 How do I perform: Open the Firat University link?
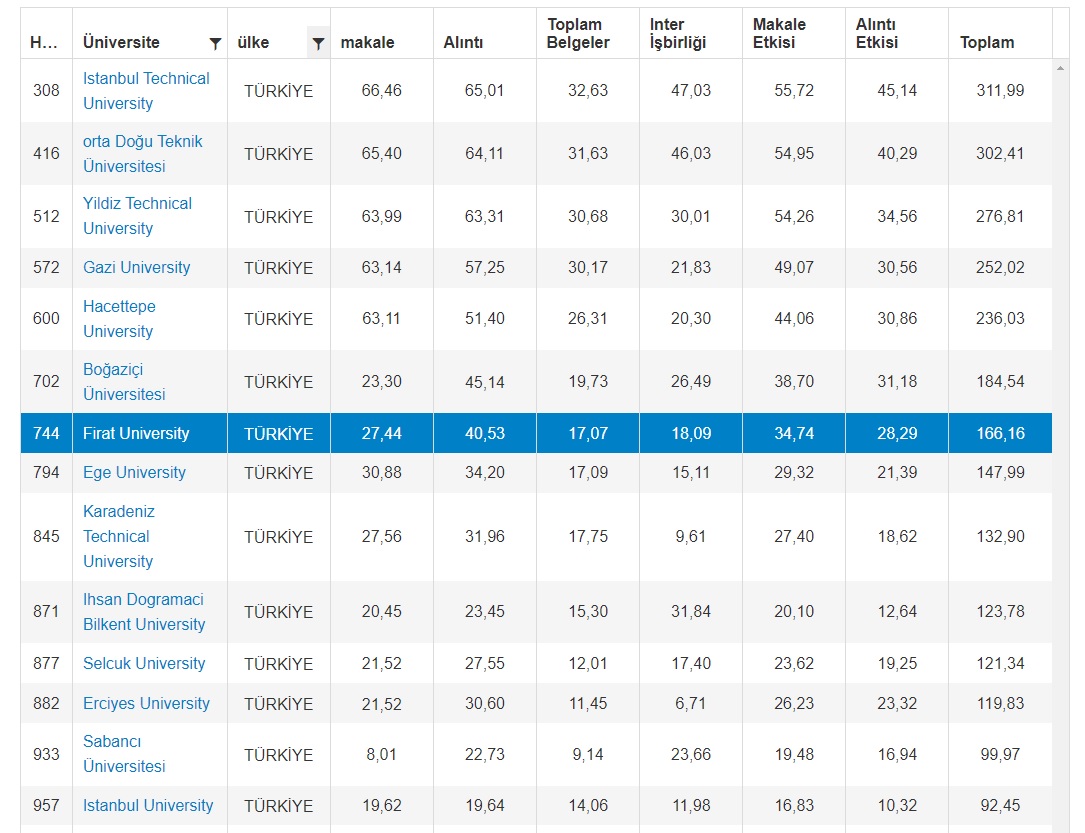tap(136, 433)
